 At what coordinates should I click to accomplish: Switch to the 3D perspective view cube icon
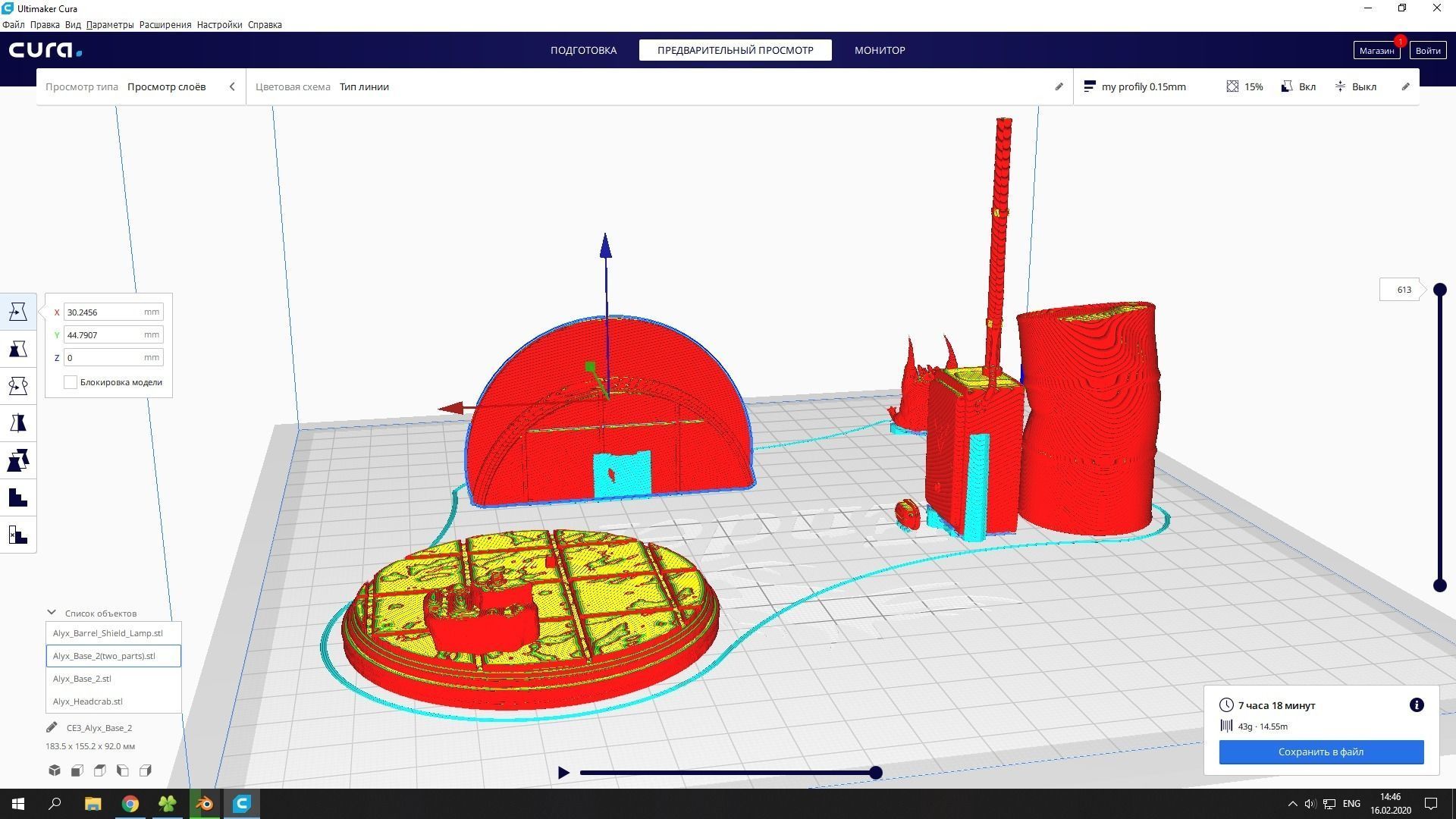pyautogui.click(x=55, y=770)
